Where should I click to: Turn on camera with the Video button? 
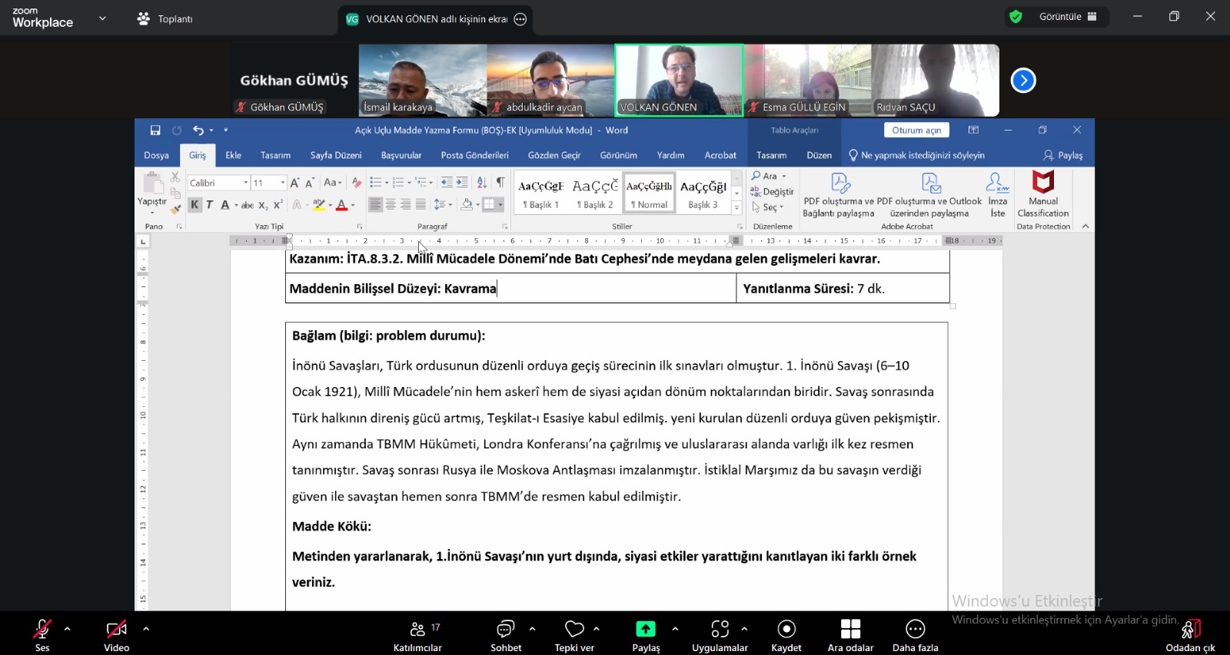[116, 636]
